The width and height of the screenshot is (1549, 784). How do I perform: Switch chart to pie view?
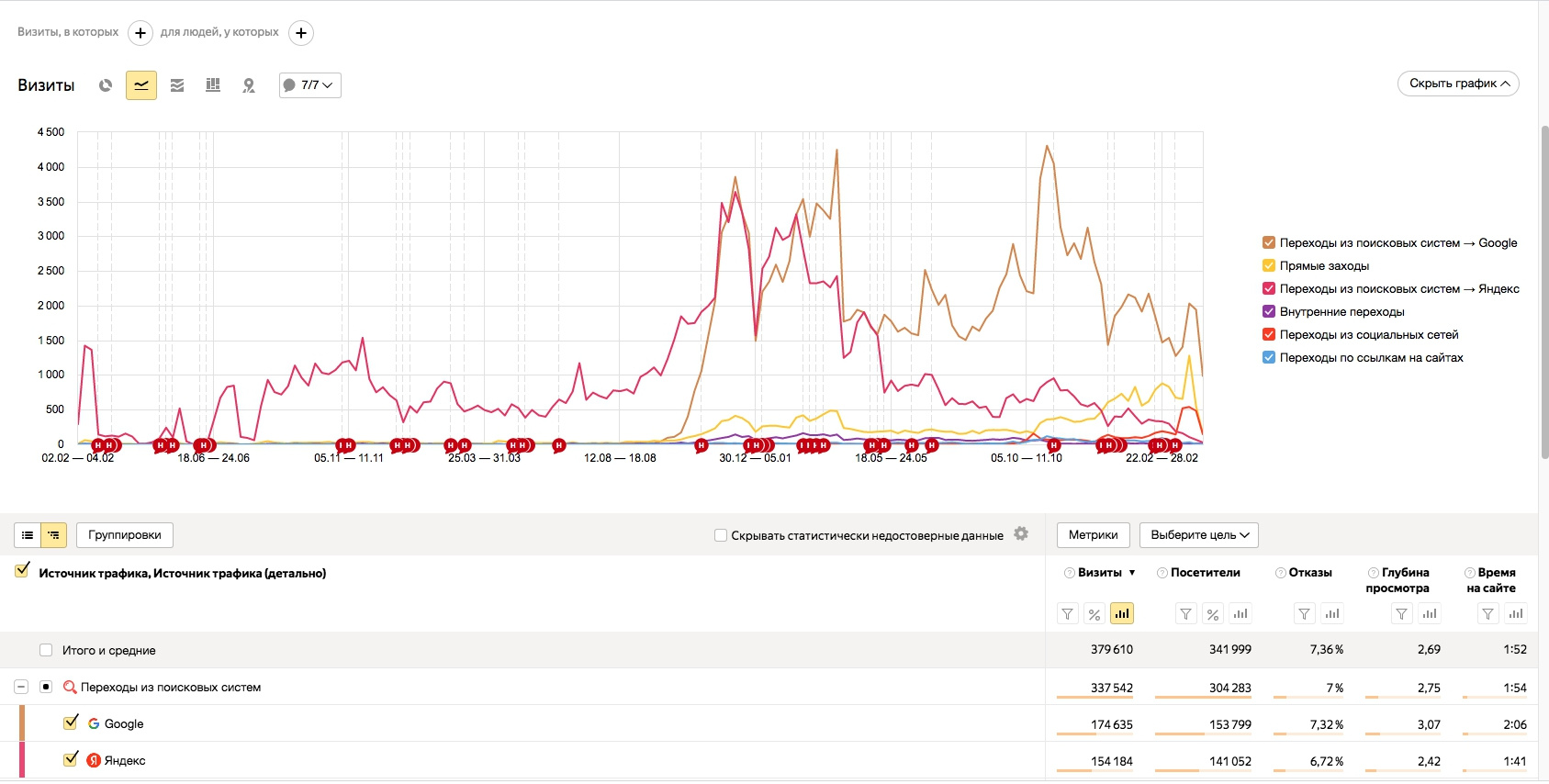[106, 85]
